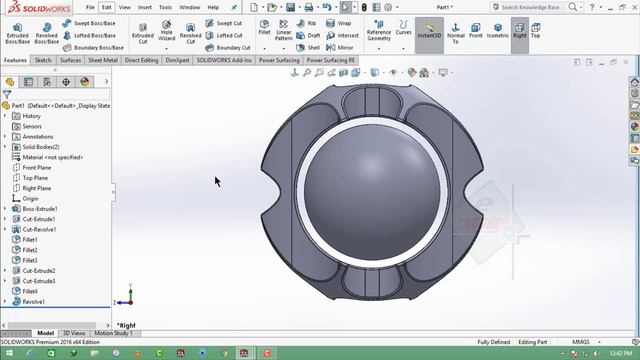Activate the Revolved Cut tool
The height and width of the screenshot is (360, 640).
[x=191, y=33]
